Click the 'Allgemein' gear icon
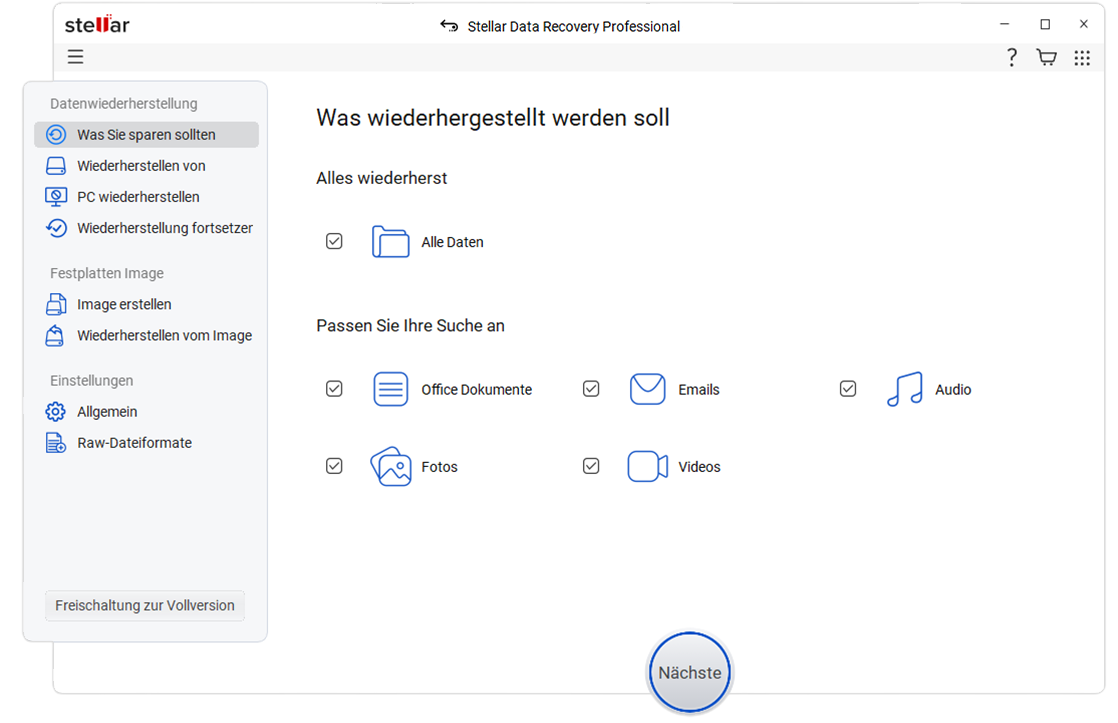The height and width of the screenshot is (723, 1118). 54,411
